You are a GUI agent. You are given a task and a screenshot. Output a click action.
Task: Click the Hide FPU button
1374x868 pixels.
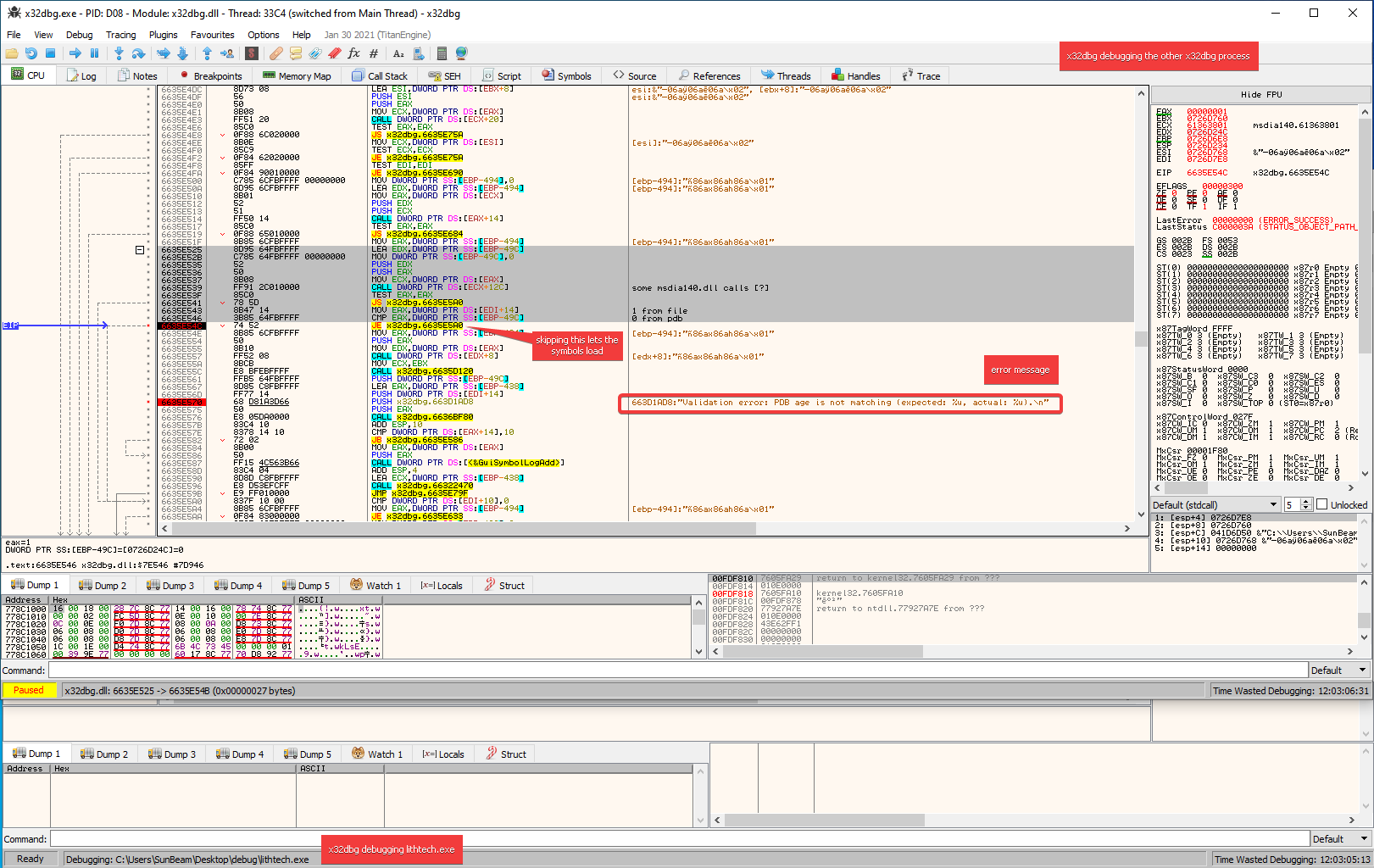1261,94
